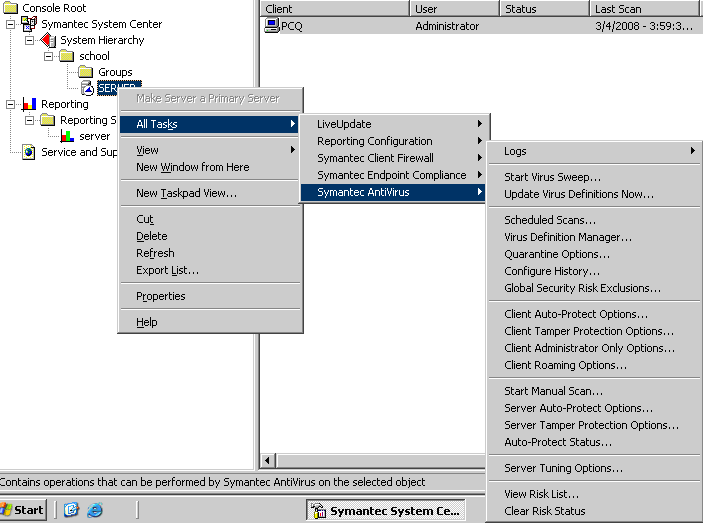Click the Show Desktop quick launch icon
703x524 pixels.
click(71, 510)
